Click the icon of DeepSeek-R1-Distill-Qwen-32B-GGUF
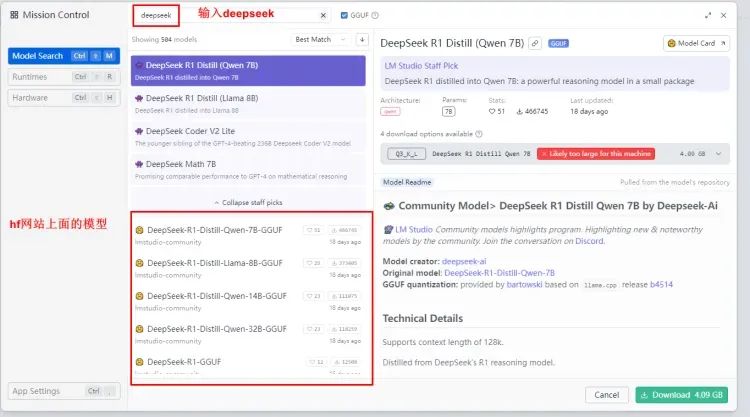The image size is (750, 417). [x=139, y=329]
